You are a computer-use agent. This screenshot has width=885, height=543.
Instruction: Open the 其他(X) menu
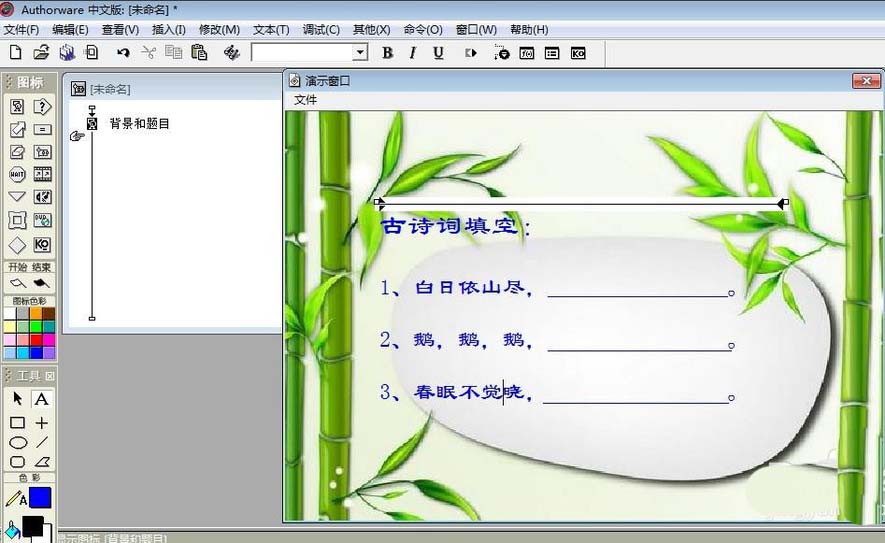pos(371,29)
